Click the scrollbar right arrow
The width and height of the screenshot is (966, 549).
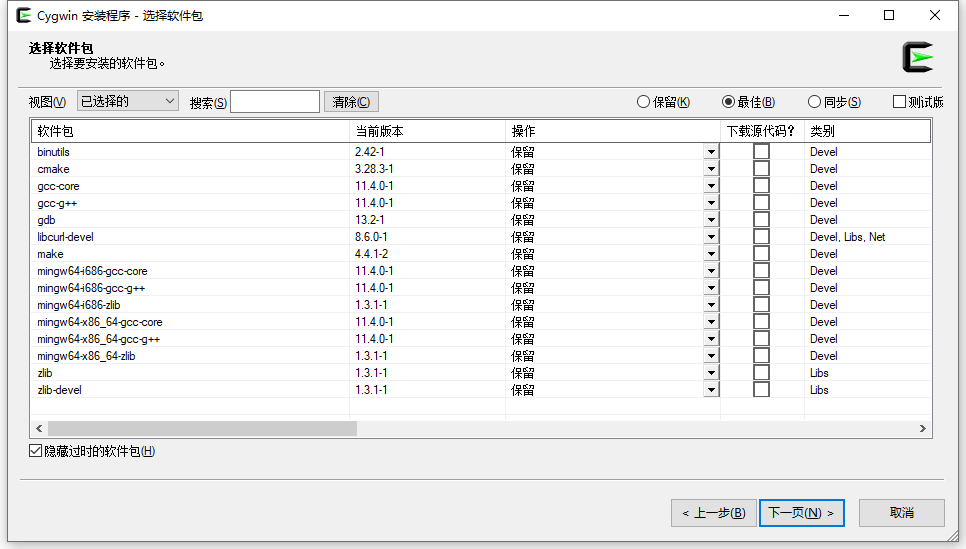point(922,428)
